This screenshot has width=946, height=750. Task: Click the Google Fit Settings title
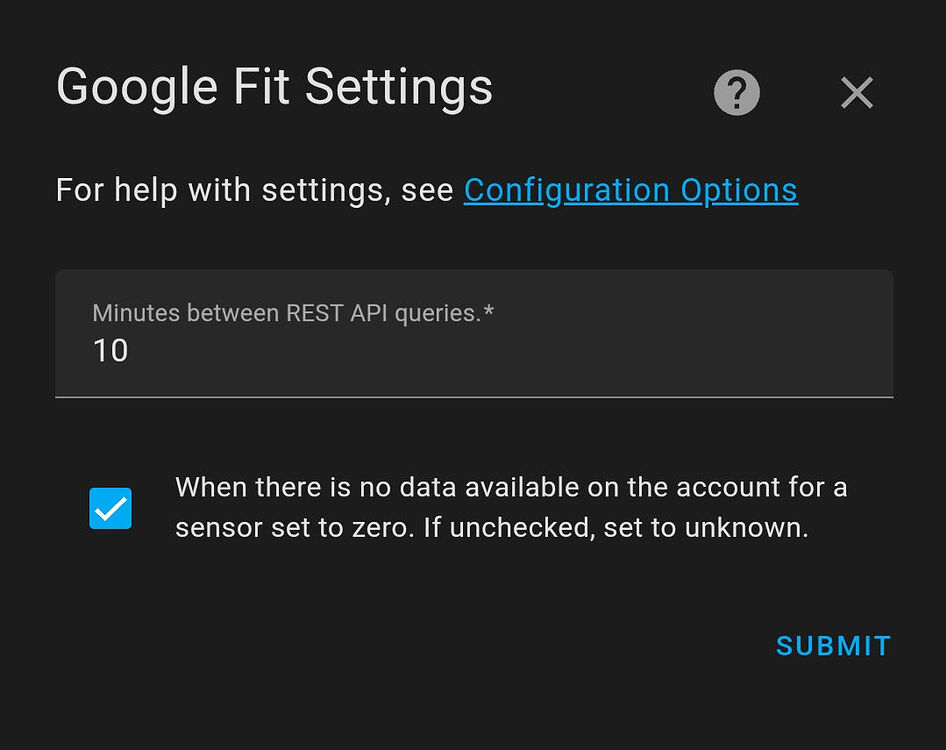point(274,87)
